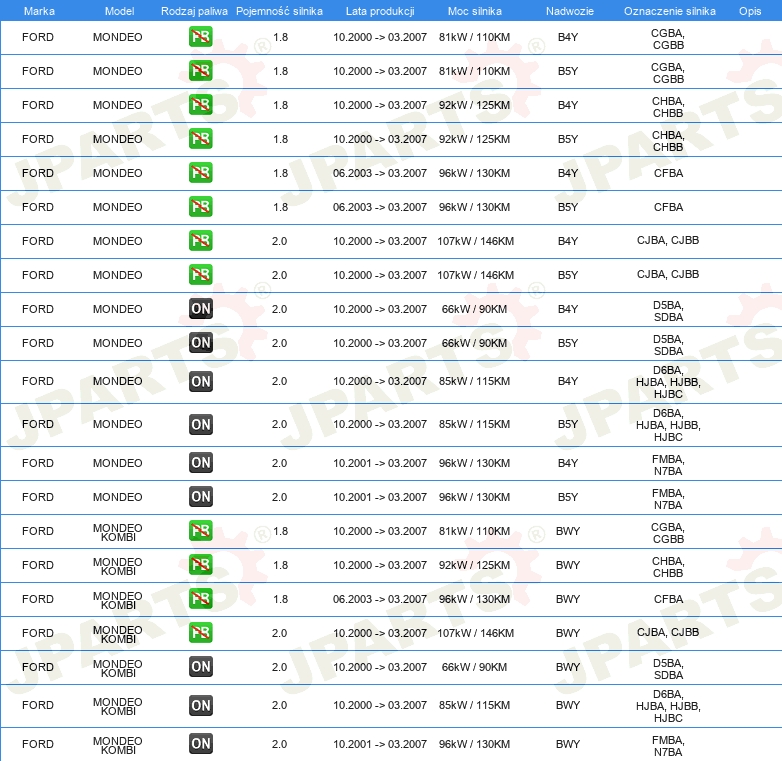Click the Rodzaj paliwa column header
Viewport: 782px width, 761px height.
point(194,11)
